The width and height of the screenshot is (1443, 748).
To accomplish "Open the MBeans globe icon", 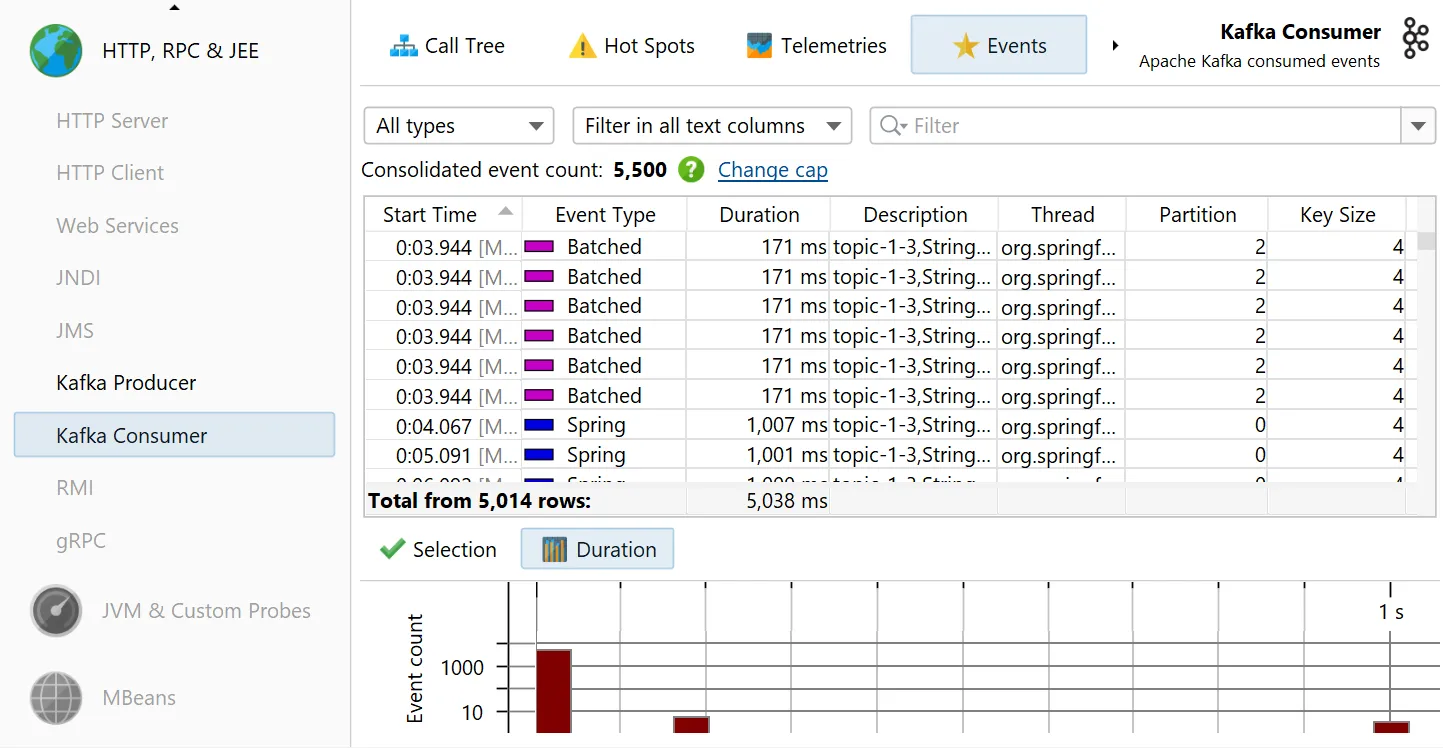I will pos(56,698).
